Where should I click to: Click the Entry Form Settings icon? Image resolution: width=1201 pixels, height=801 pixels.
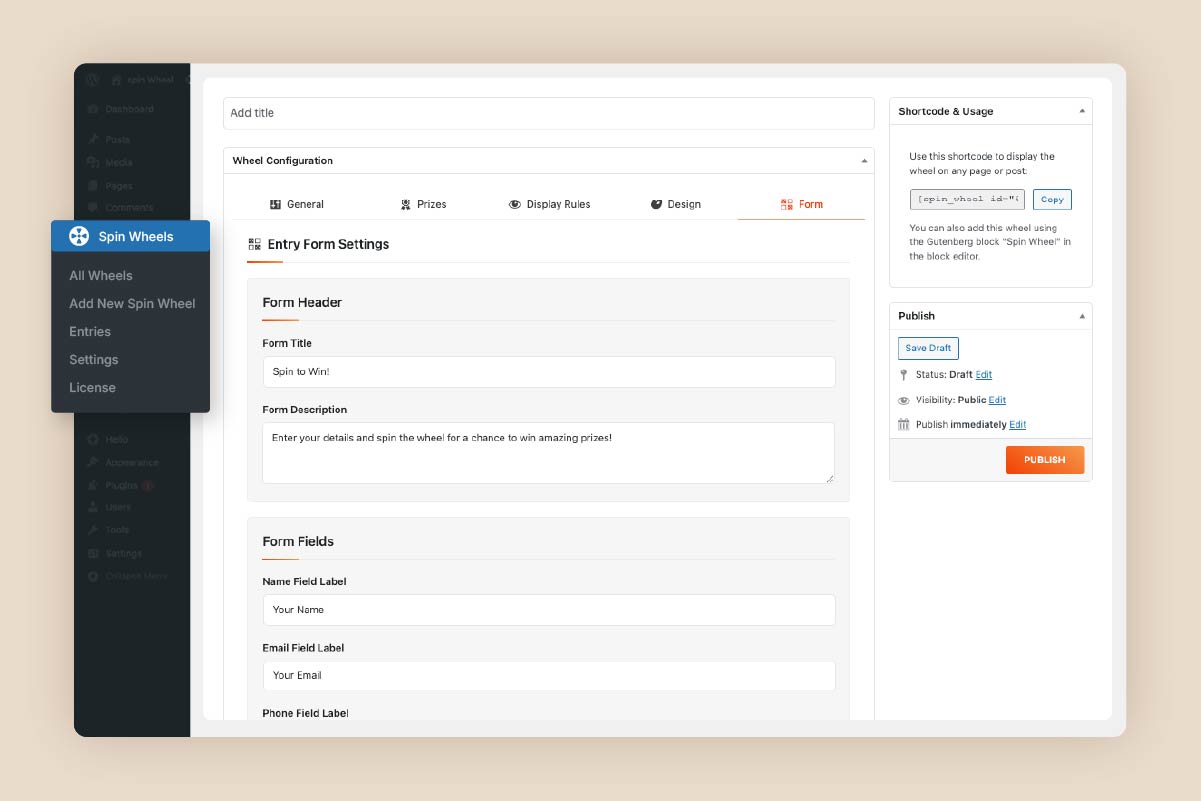[x=255, y=243]
